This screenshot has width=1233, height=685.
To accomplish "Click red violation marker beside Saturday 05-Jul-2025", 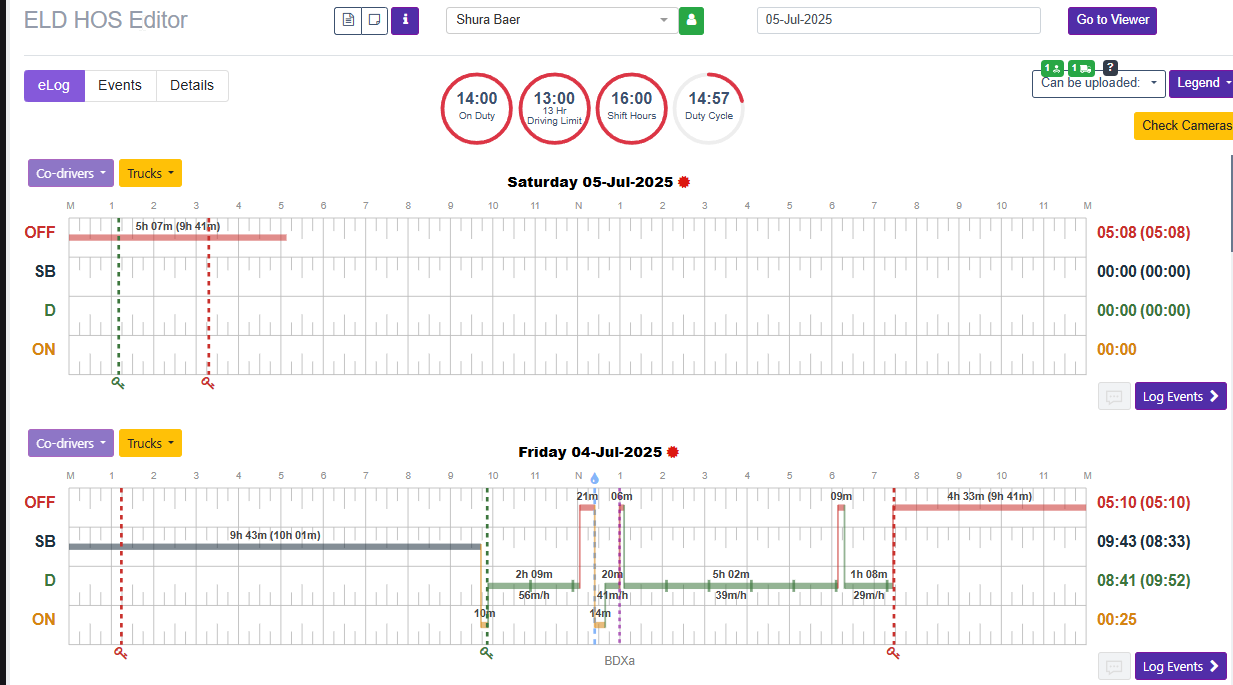I will 684,182.
